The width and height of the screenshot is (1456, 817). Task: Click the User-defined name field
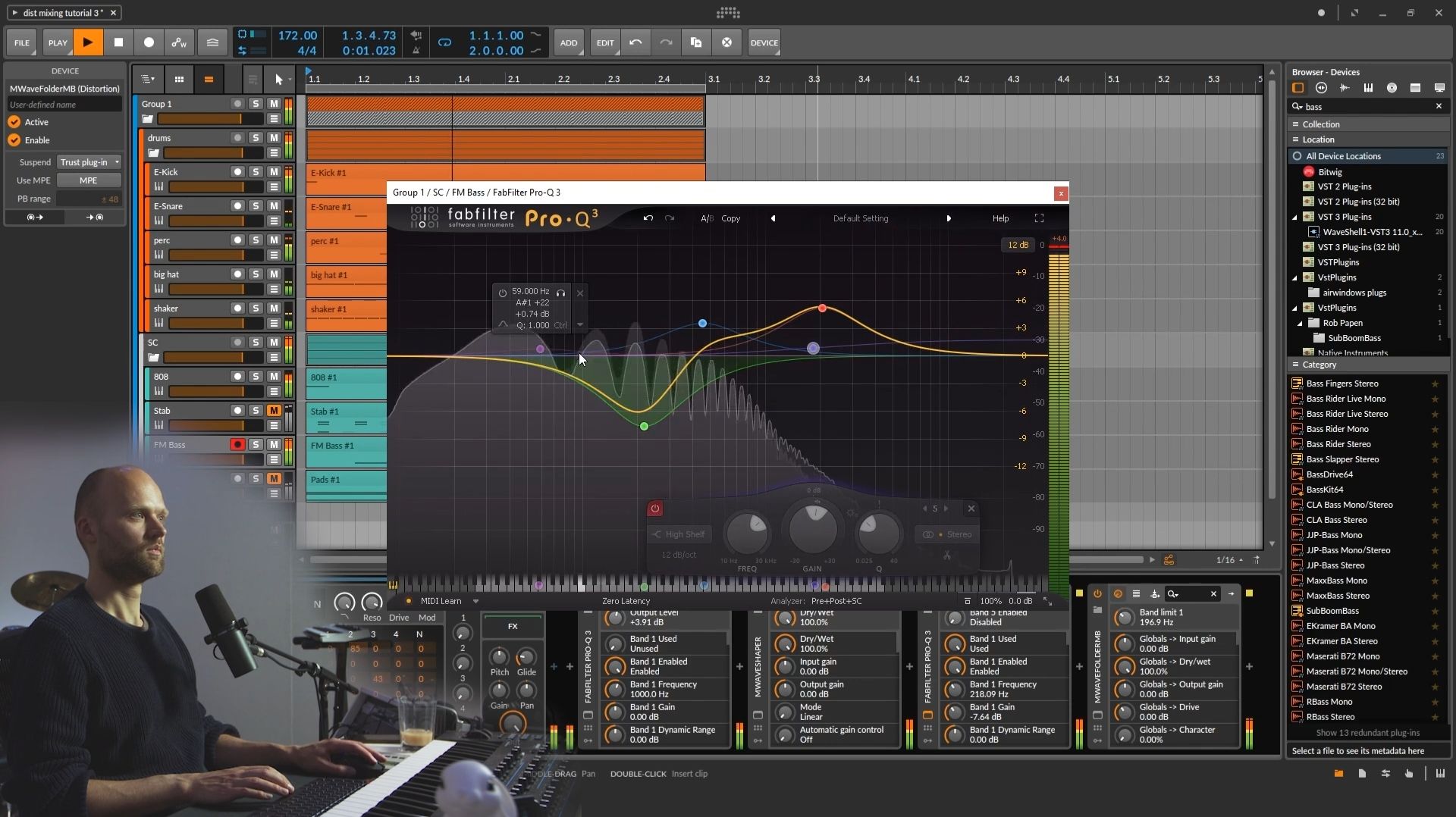64,105
